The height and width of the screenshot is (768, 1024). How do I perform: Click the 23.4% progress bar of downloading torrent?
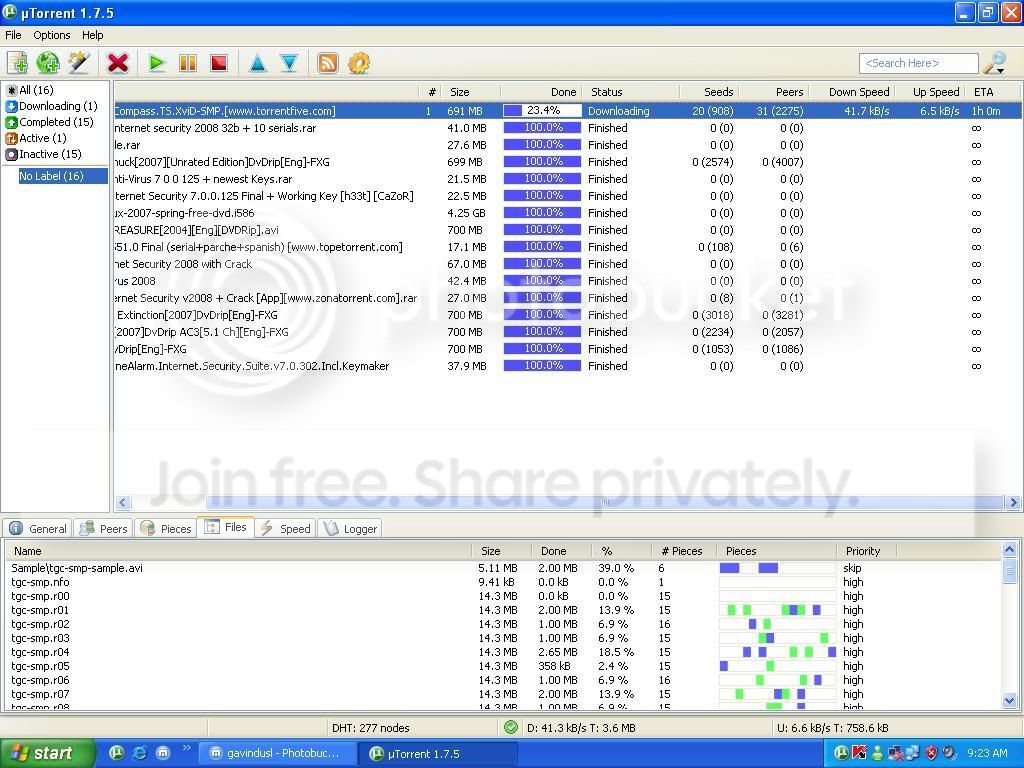[x=542, y=111]
